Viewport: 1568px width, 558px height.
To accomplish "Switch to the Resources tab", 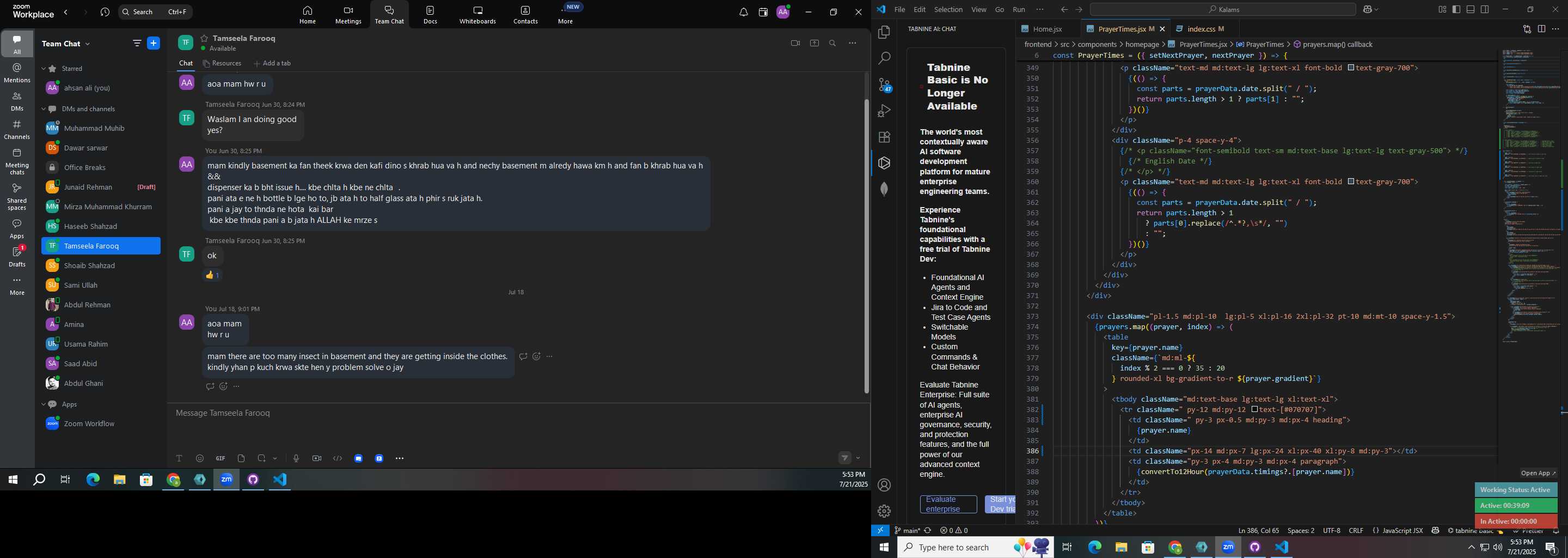I will click(x=222, y=63).
